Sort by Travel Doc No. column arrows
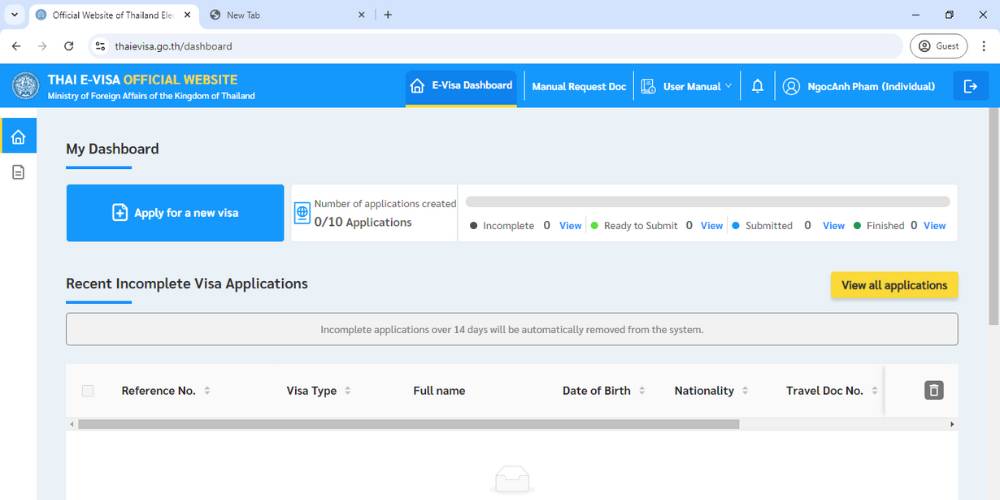Screen dimensions: 1000x500 (x=874, y=390)
